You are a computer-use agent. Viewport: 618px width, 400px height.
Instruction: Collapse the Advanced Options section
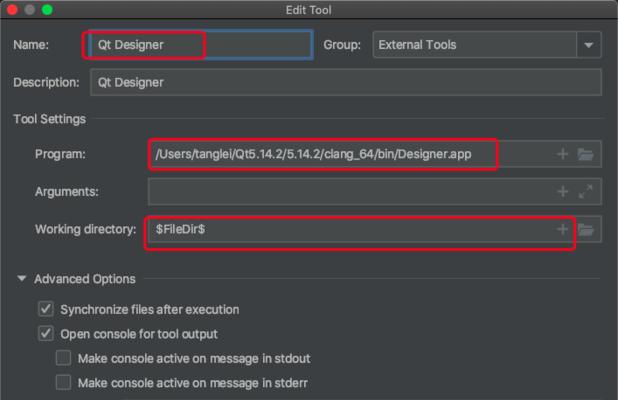[22, 279]
